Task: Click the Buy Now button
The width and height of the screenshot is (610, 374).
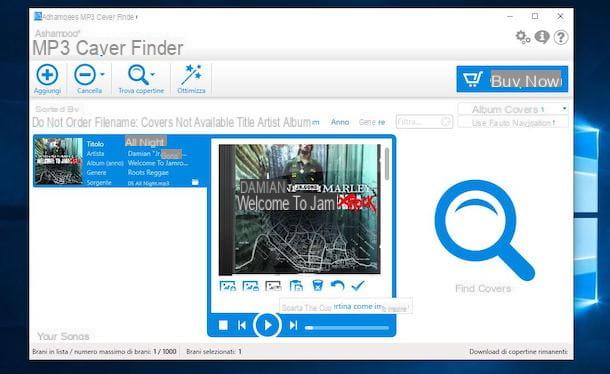Action: point(512,79)
